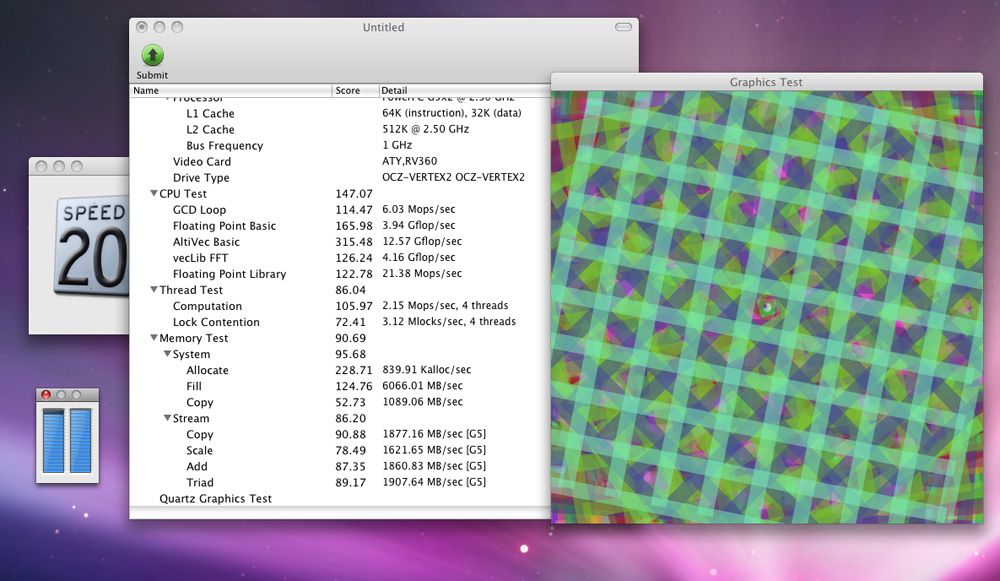Collapse the Thread Test group
Screen dimensions: 1000x581
click(154, 290)
